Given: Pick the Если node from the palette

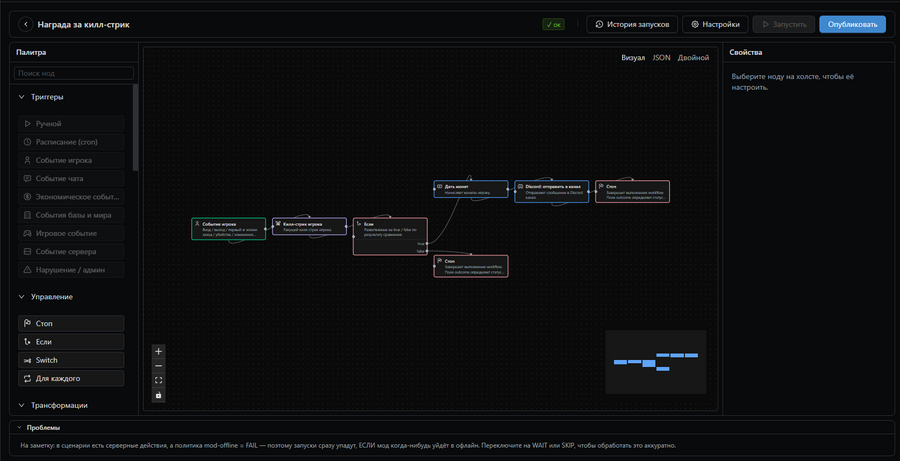Looking at the screenshot, I should tap(71, 342).
